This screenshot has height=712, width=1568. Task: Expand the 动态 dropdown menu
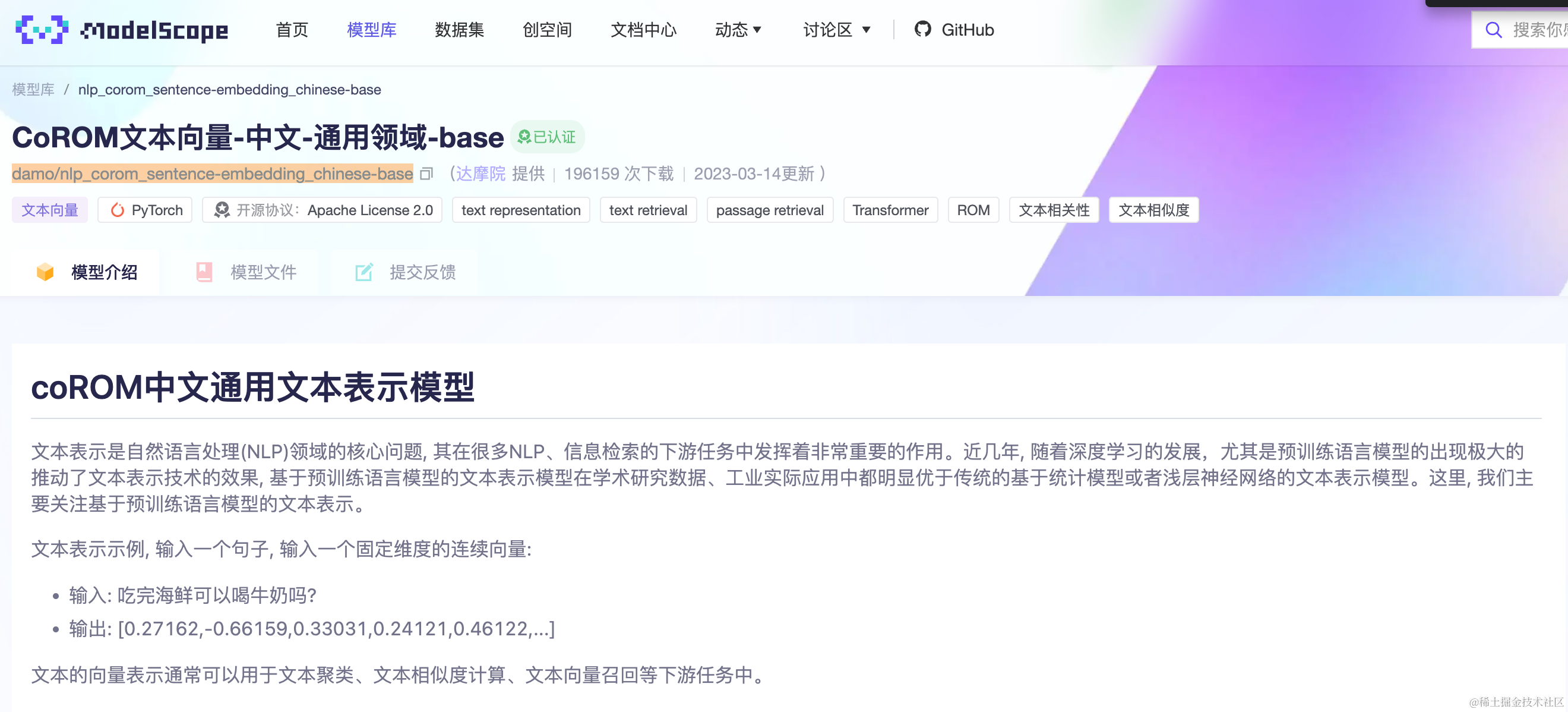[x=738, y=30]
